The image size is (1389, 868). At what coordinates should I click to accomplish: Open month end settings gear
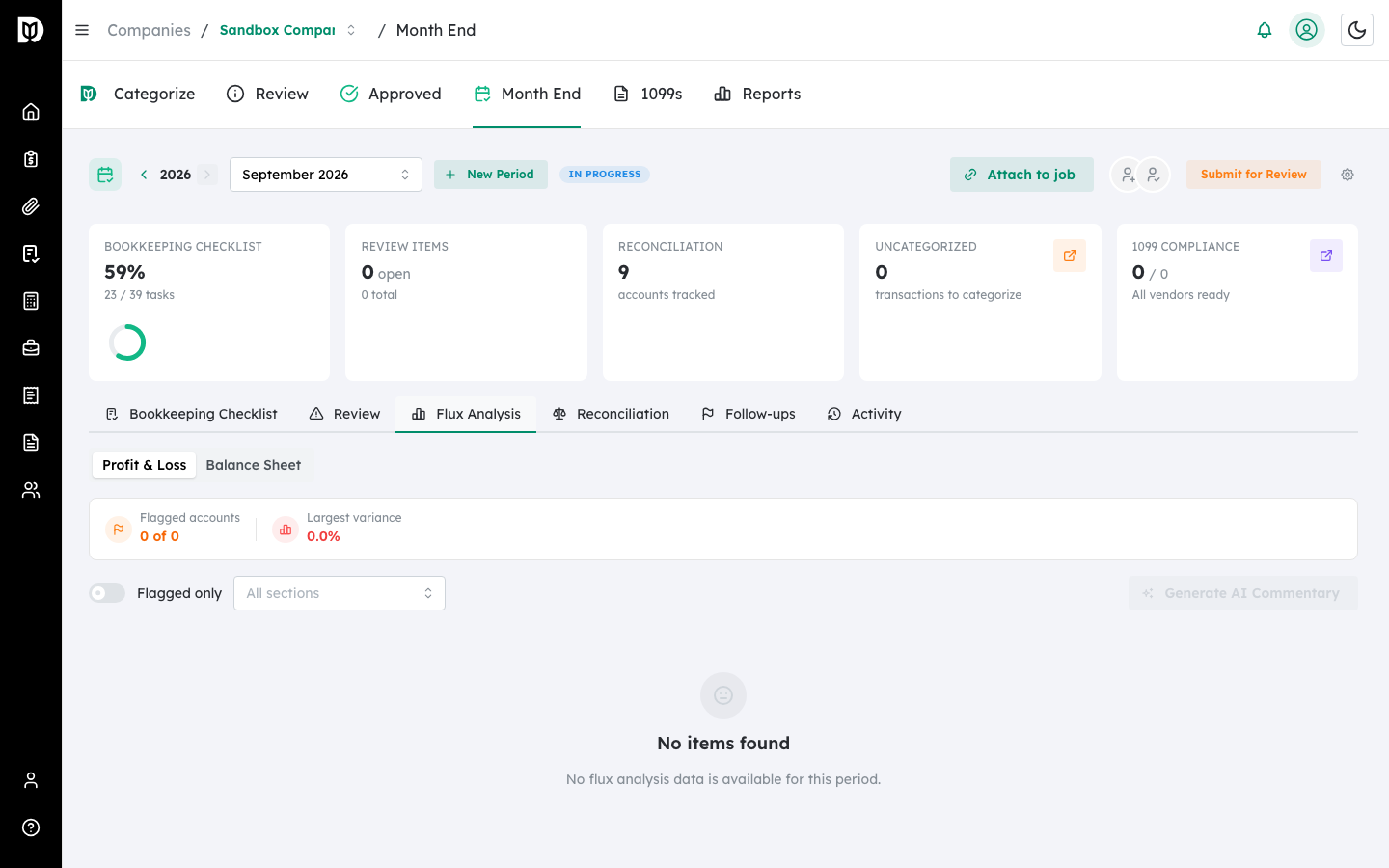click(1348, 175)
